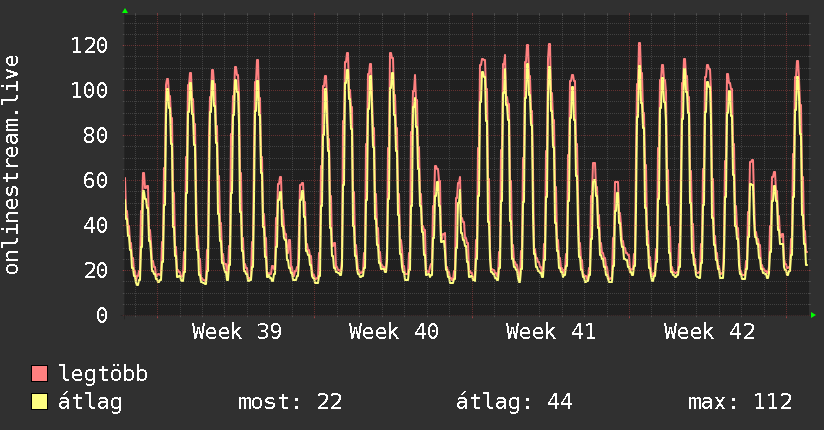Click the Week 42 axis label
Viewport: 824px width, 430px height.
tap(709, 332)
